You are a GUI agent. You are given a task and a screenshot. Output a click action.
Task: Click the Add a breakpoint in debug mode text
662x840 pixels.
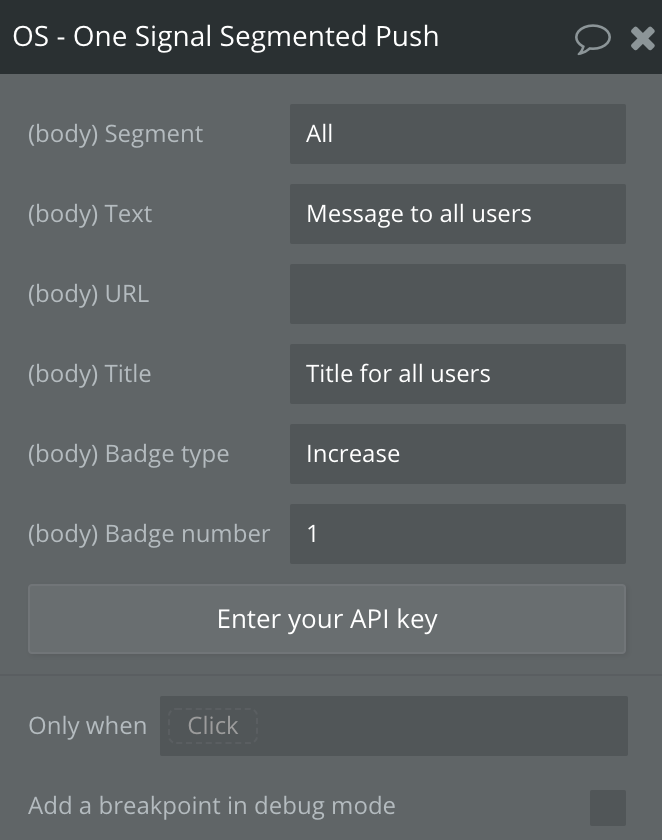[x=212, y=806]
